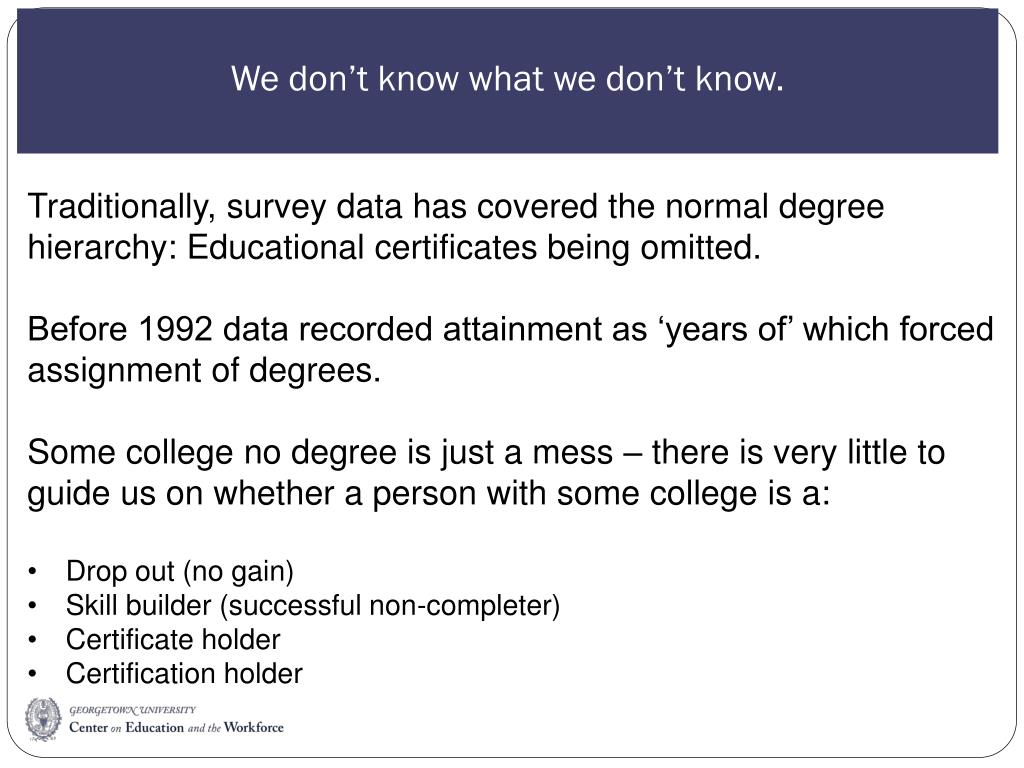The image size is (1024, 768).
Task: Click the words 'Educational certificates being omitted'
Action: coord(474,248)
